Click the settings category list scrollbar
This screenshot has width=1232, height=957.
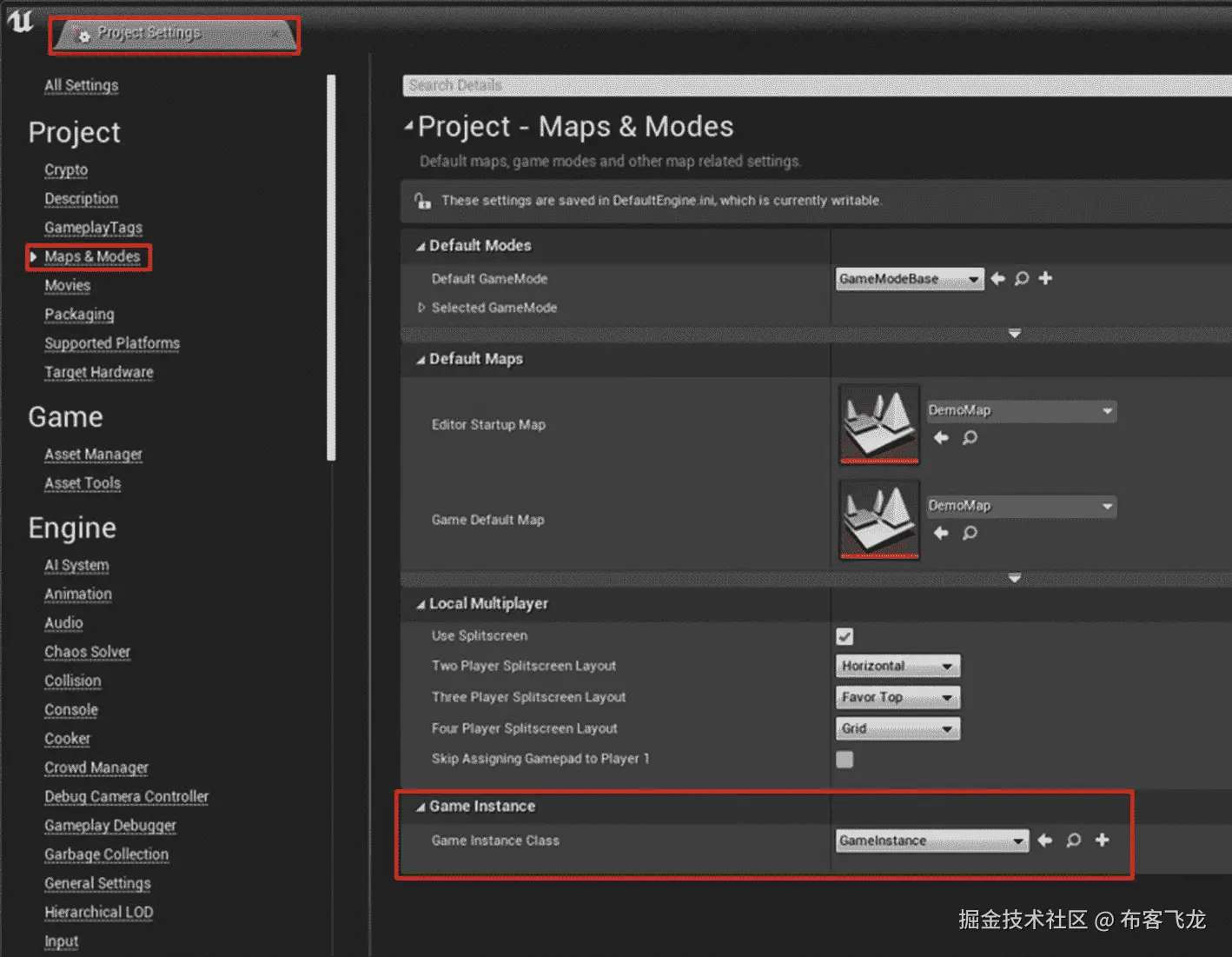[x=331, y=267]
